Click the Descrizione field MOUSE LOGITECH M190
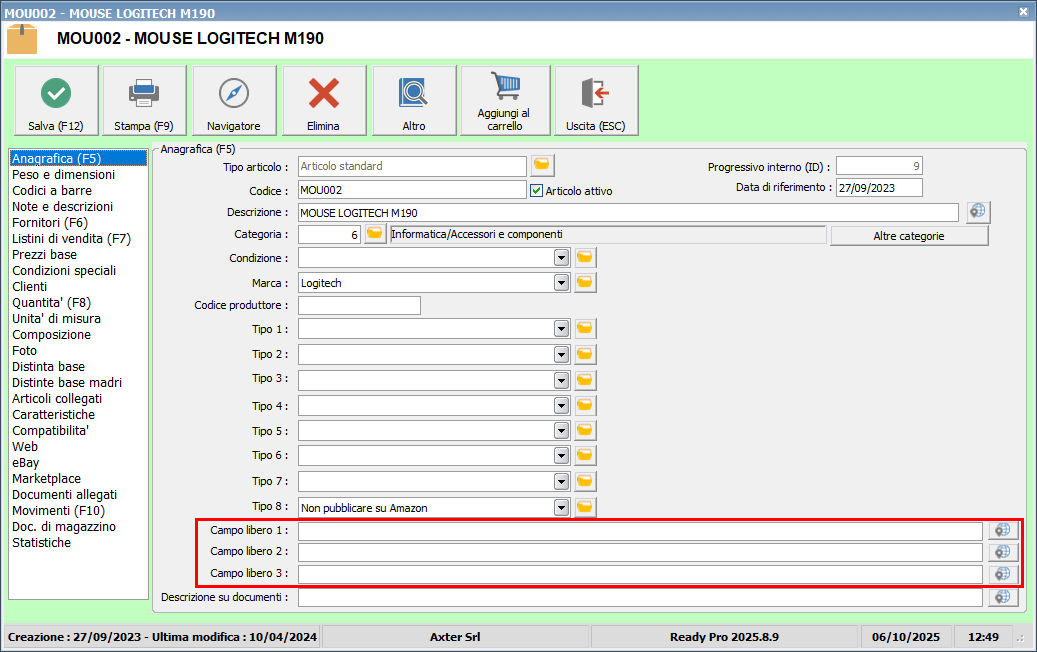This screenshot has width=1037, height=652. 628,213
